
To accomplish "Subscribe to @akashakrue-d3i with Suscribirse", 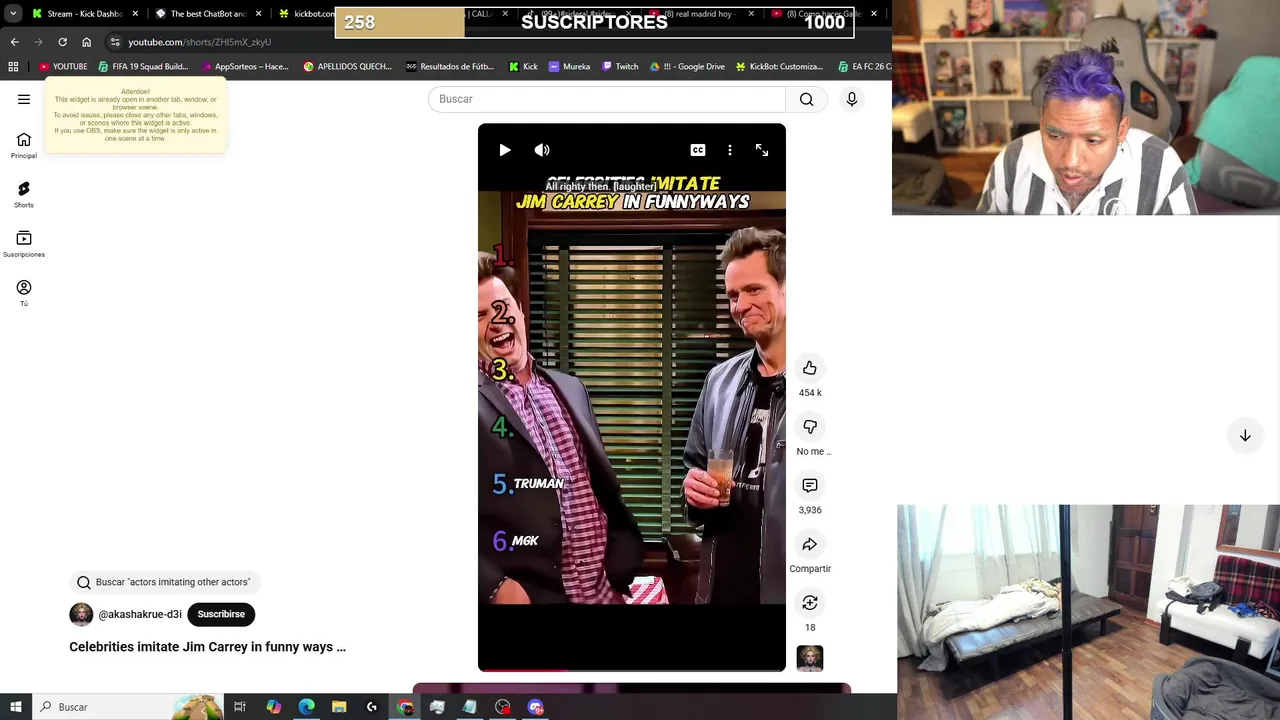I will (x=221, y=614).
